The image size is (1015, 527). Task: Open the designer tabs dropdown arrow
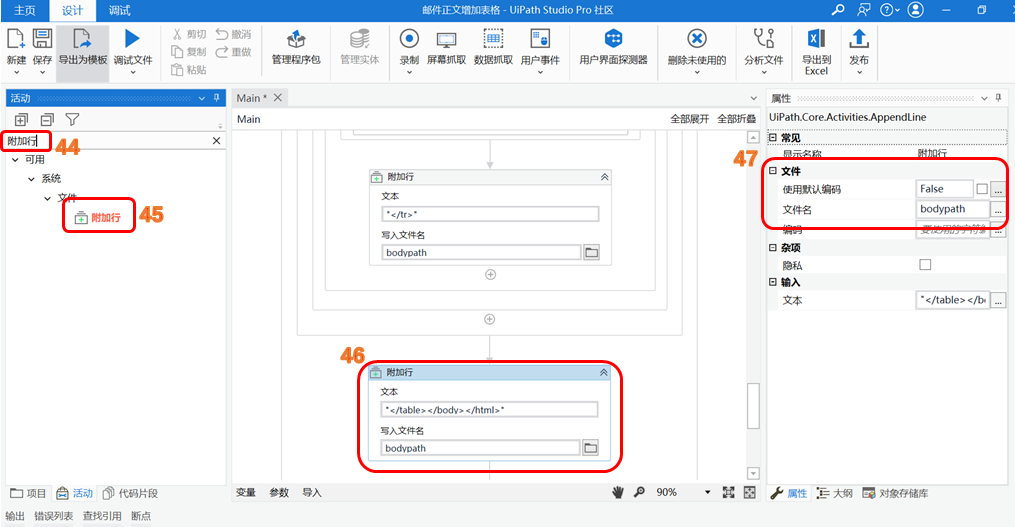753,98
